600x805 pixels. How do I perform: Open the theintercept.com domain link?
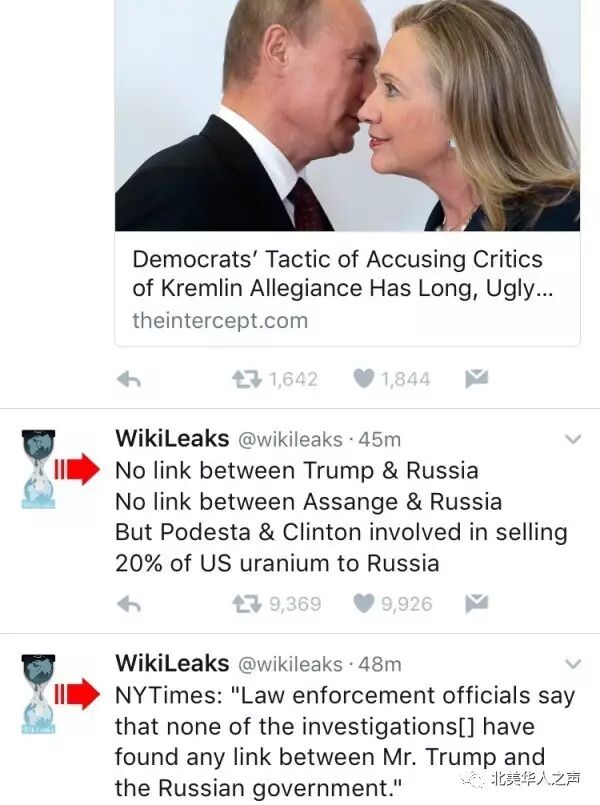[x=220, y=321]
